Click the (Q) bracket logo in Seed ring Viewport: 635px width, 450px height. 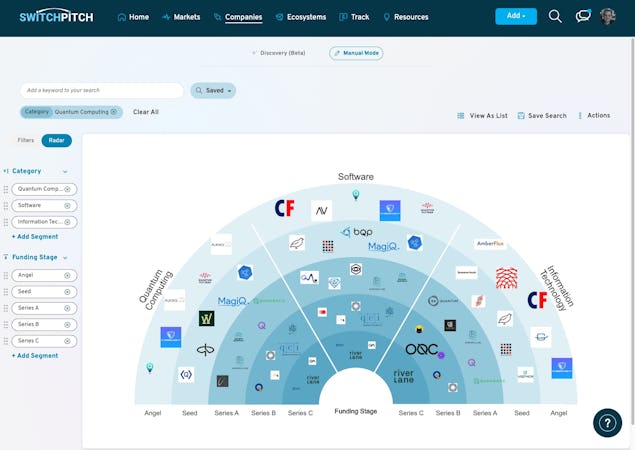(x=186, y=375)
